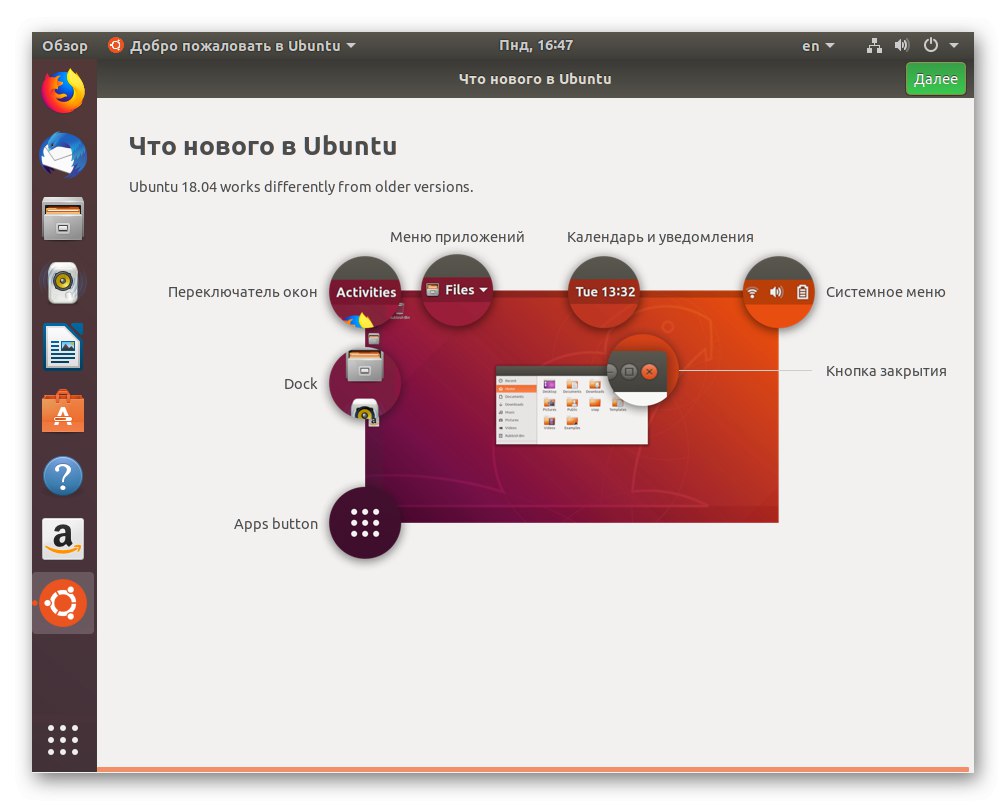Click the Системное меню label
The width and height of the screenshot is (1006, 805).
coord(885,292)
